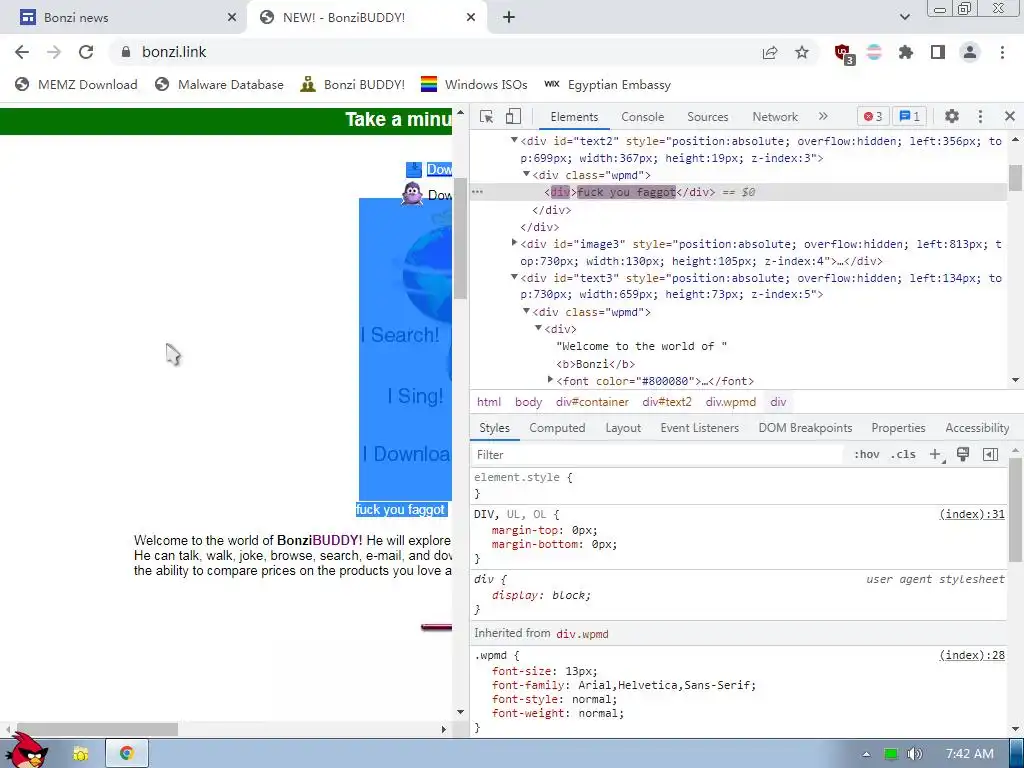1024x768 pixels.
Task: Select body in the DOM breadcrumb
Action: click(528, 402)
